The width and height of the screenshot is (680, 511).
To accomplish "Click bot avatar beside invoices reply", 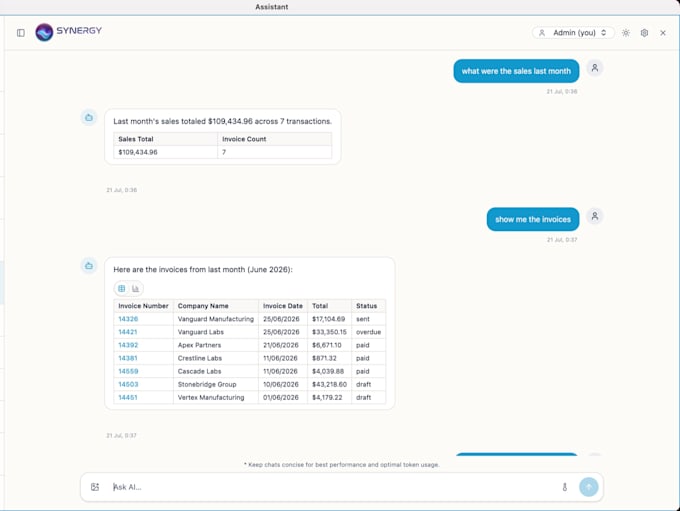I will pyautogui.click(x=89, y=266).
